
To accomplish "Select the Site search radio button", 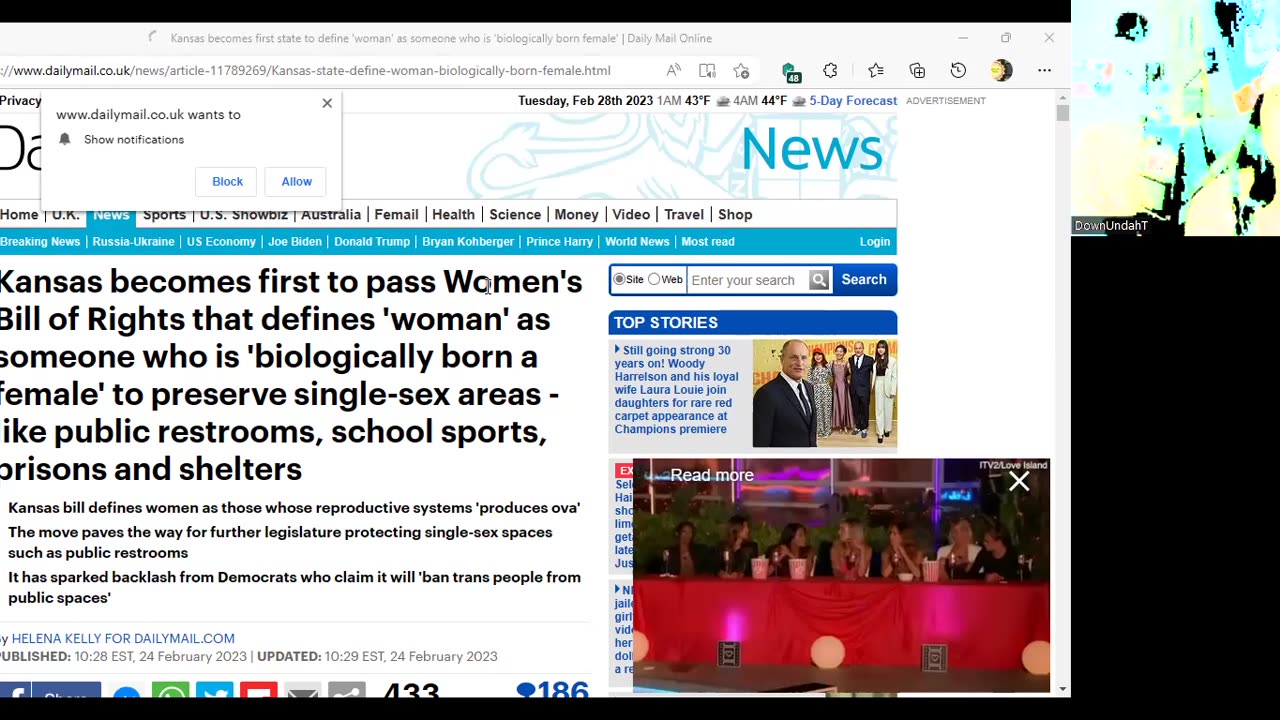I will coord(620,279).
